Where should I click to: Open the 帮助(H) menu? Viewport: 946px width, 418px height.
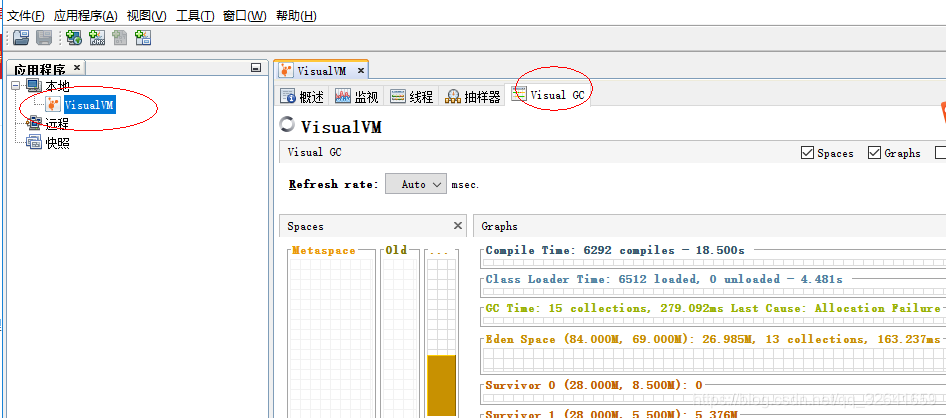click(x=296, y=16)
